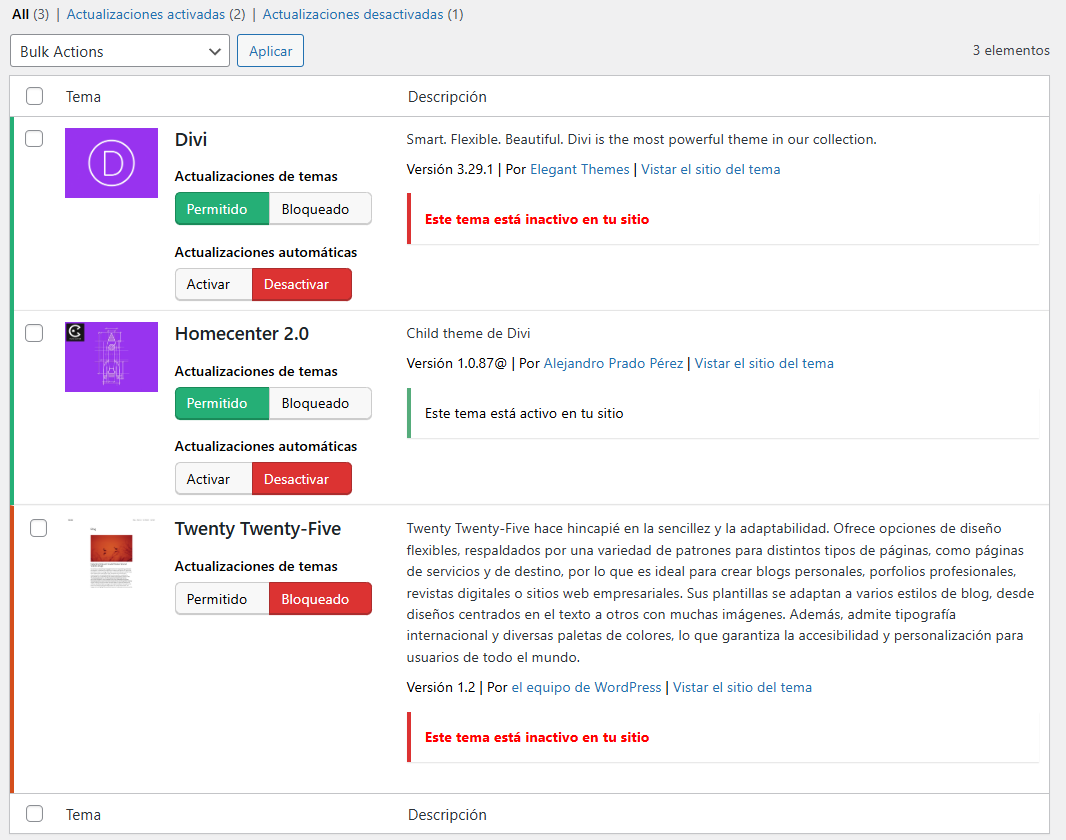Disable automatic updates for Divi
This screenshot has height=840, width=1066.
(x=302, y=284)
